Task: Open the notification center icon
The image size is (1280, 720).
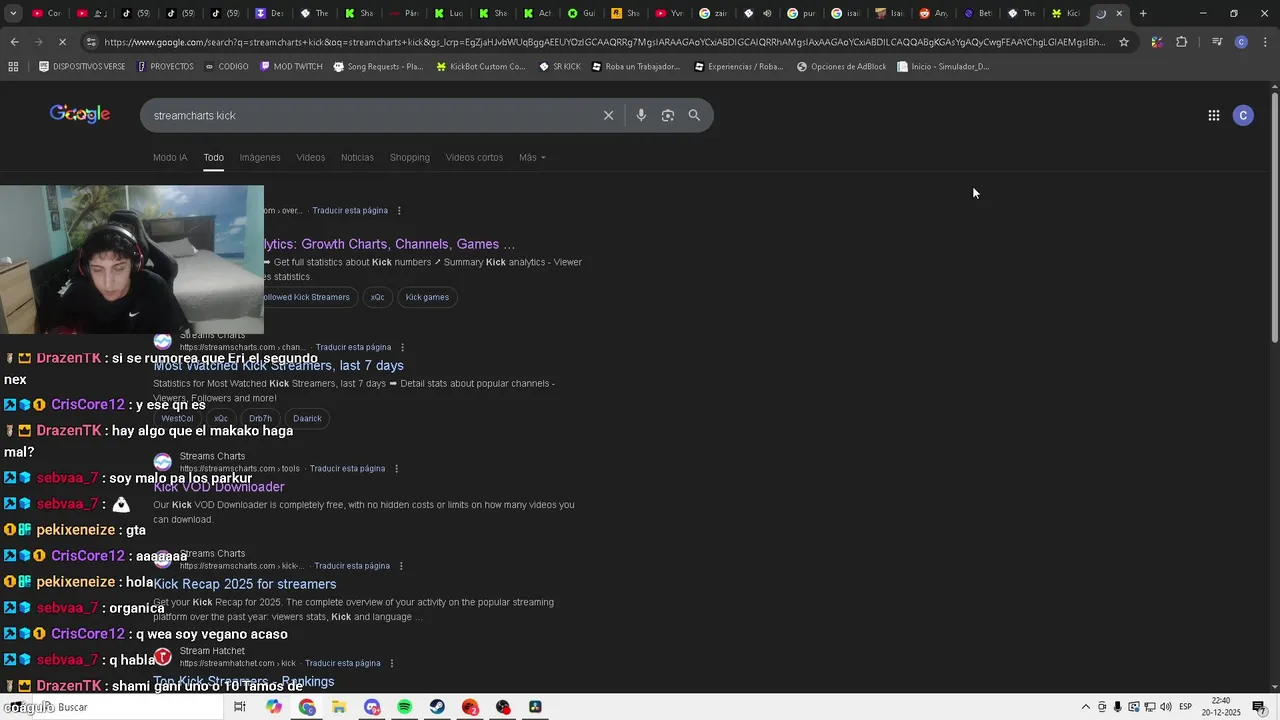Action: [x=1259, y=707]
